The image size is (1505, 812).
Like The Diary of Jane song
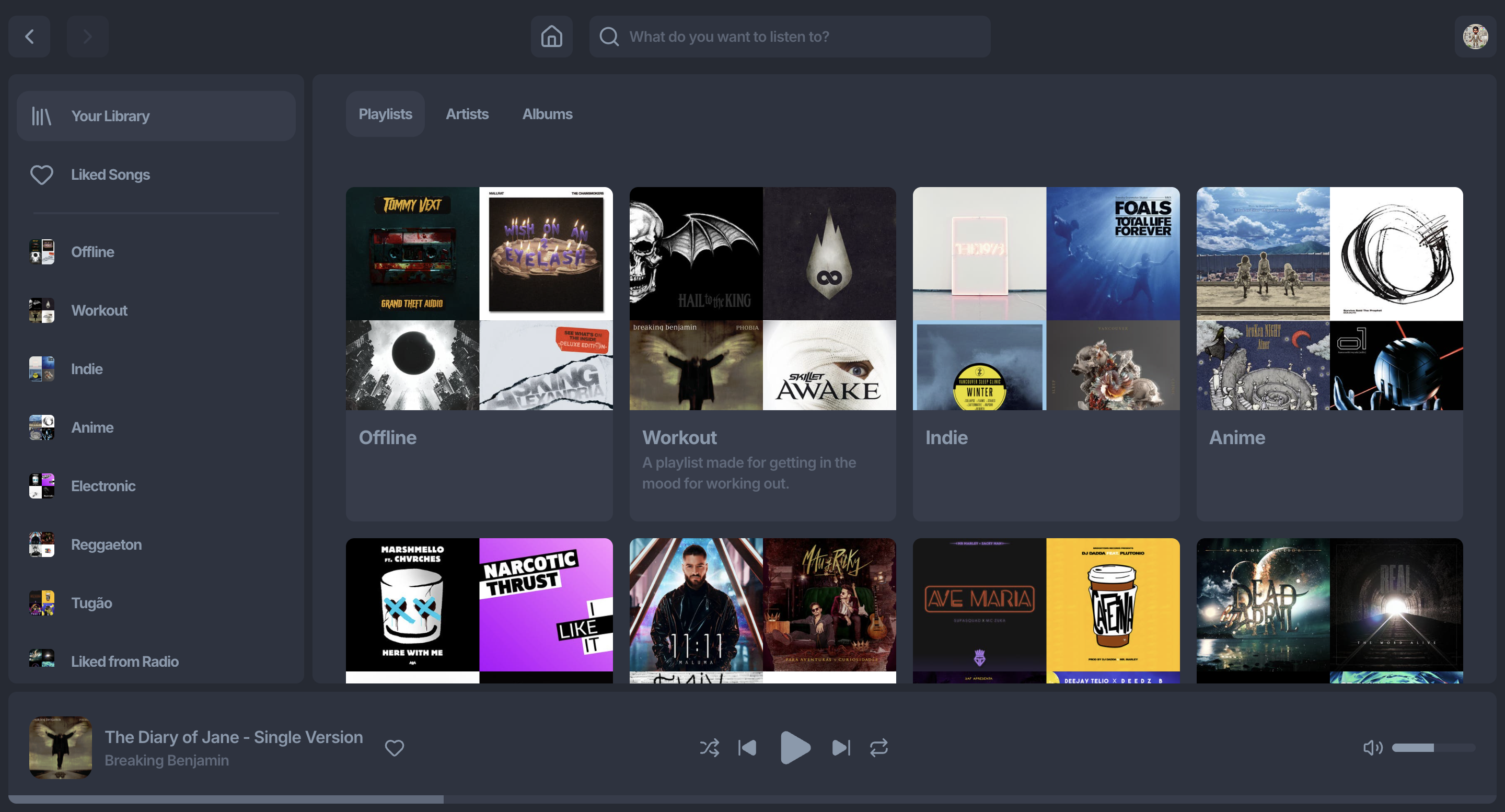[x=395, y=748]
